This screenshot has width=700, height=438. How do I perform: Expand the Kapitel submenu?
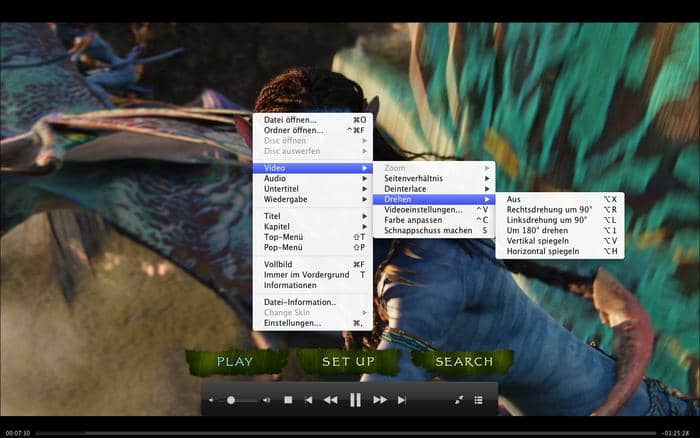pyautogui.click(x=312, y=226)
